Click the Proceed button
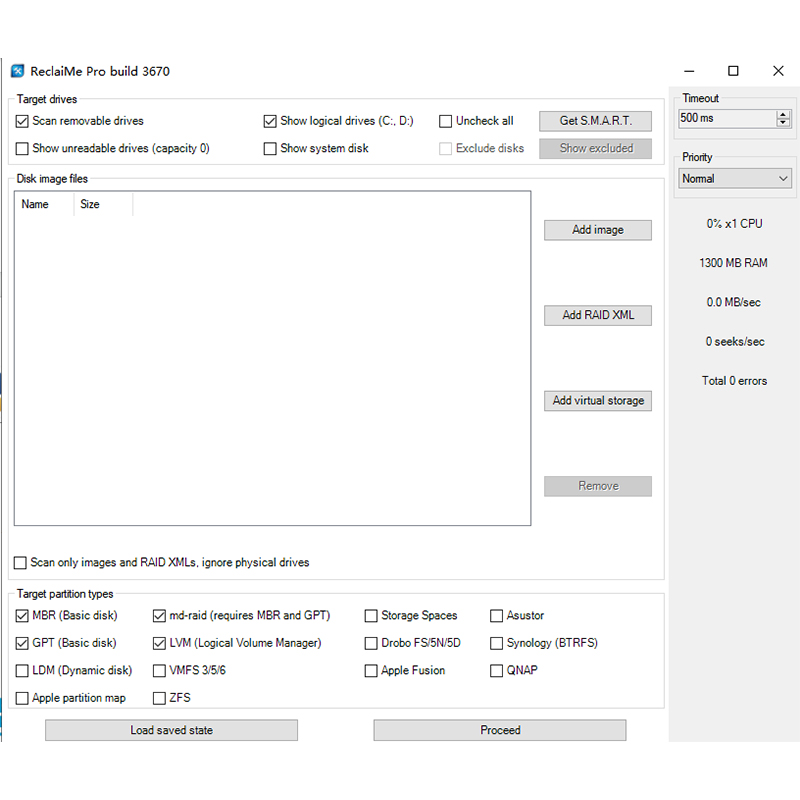Screen dimensions: 800x800 [500, 730]
